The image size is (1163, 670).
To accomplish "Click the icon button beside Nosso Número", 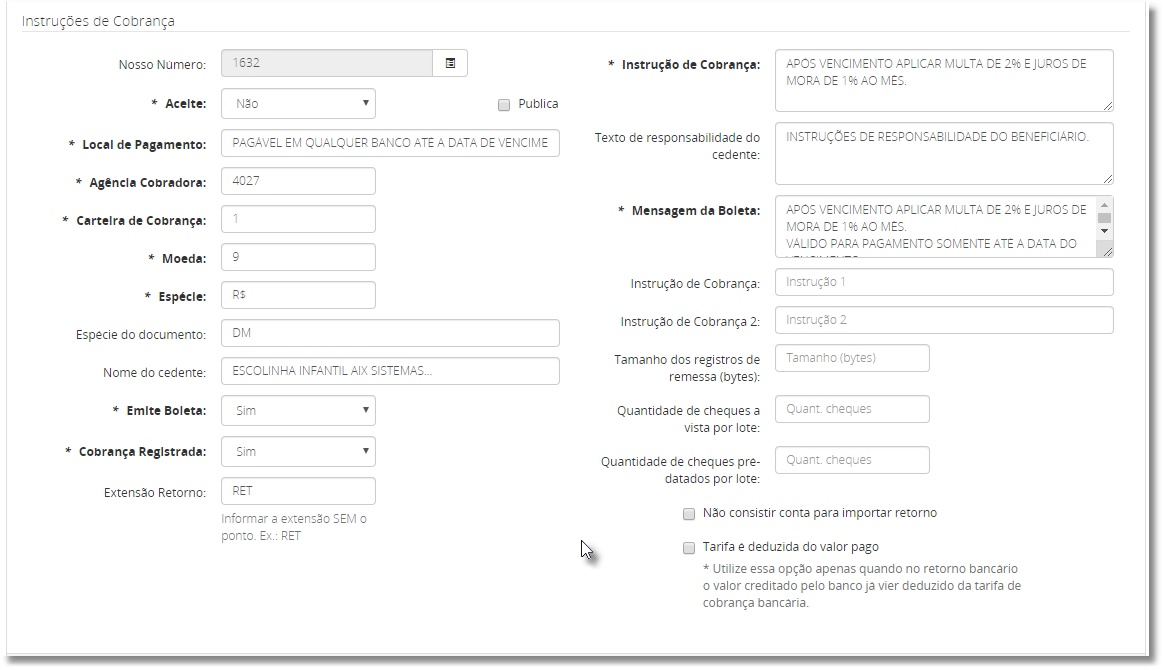I will [x=450, y=63].
